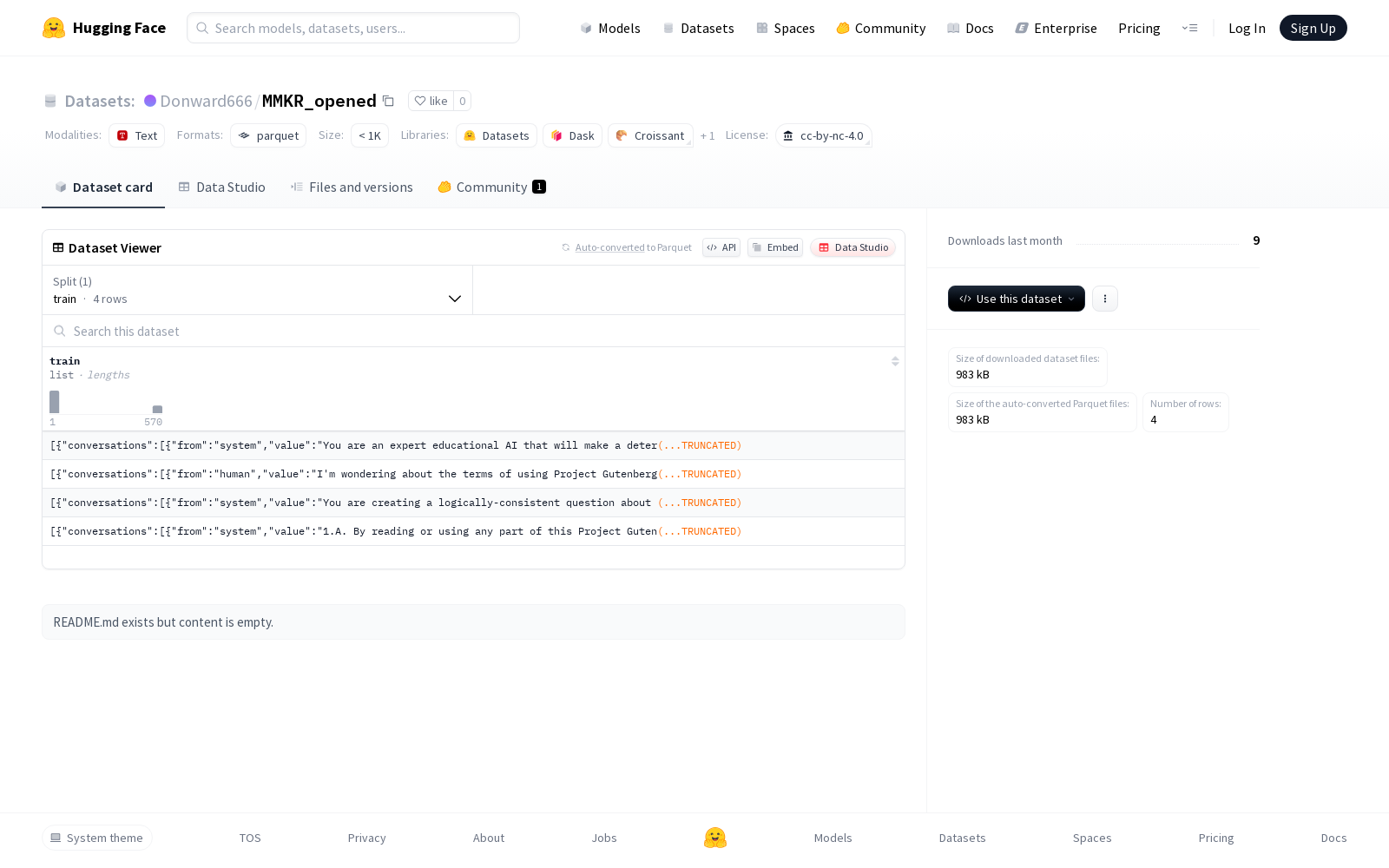Click the Text modality tag
The image size is (1389, 868).
(137, 135)
